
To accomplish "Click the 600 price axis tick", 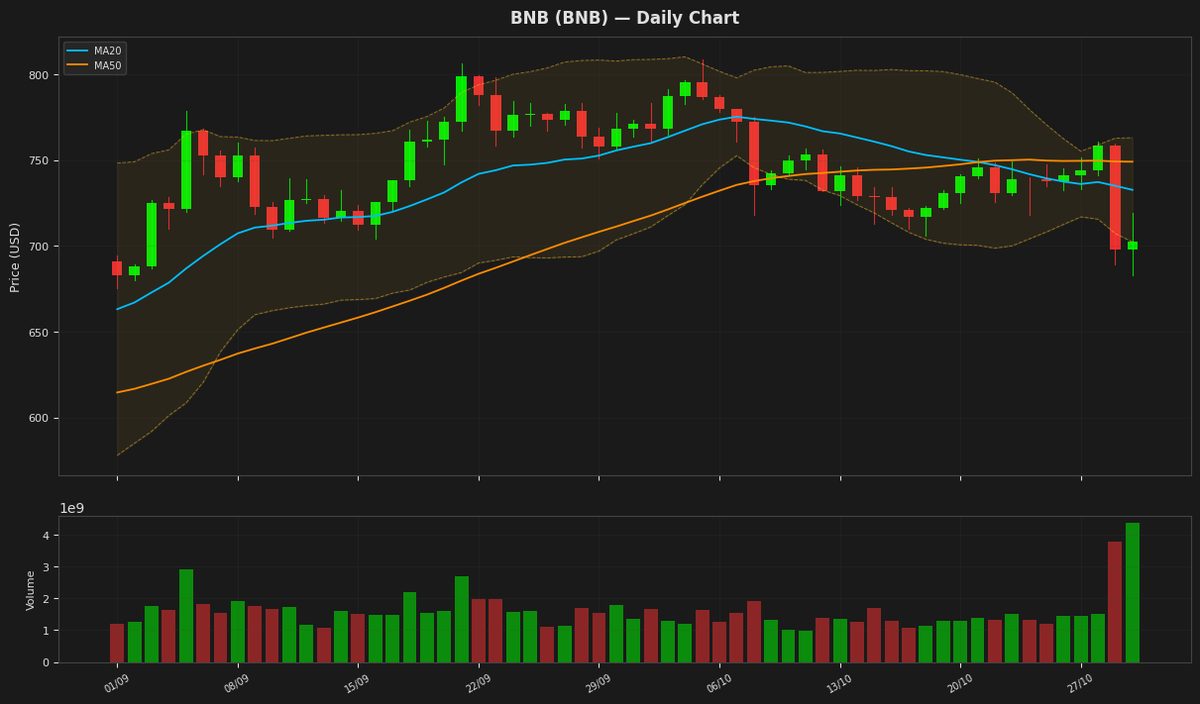I will click(39, 419).
